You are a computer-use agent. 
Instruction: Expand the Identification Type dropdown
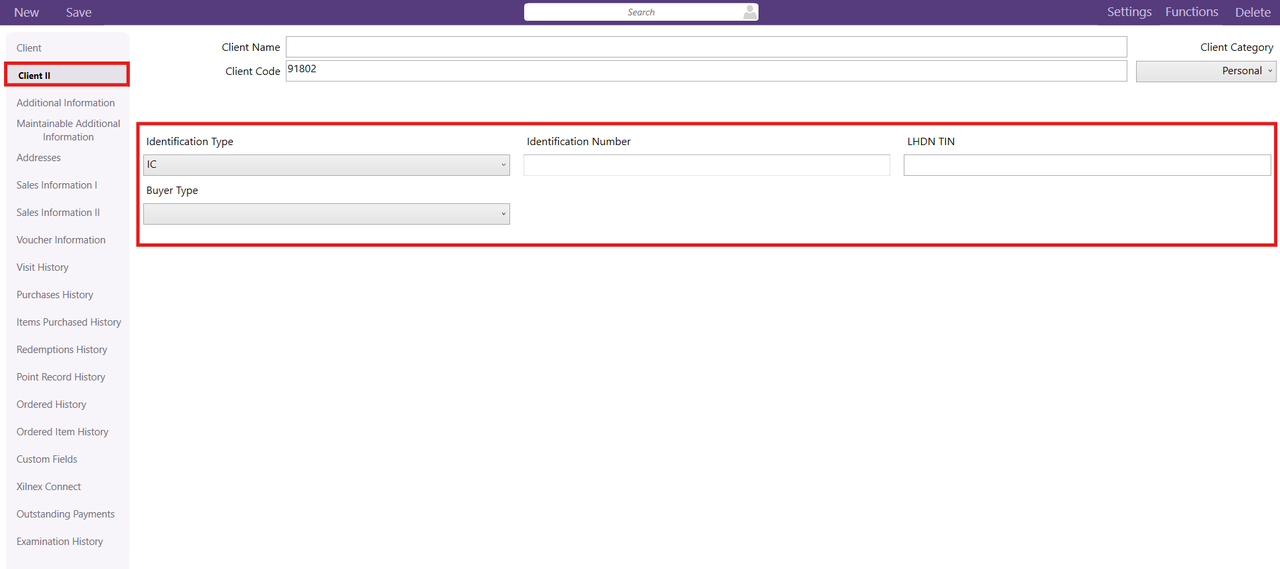coord(327,165)
